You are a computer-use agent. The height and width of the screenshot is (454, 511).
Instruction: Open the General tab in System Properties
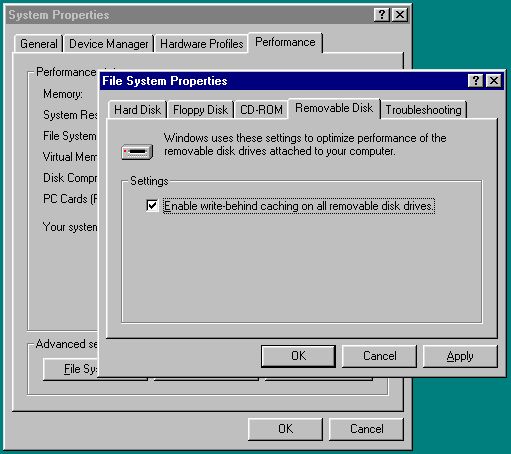39,44
